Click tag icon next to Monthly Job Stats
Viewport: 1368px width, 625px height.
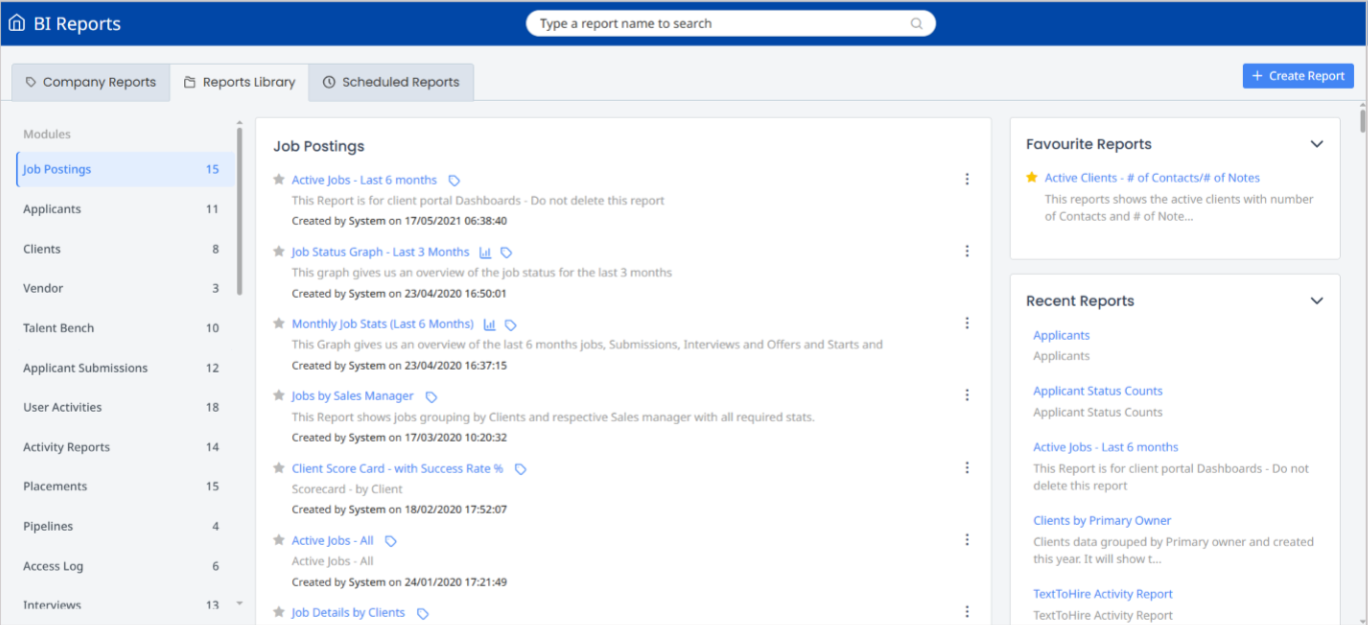click(511, 325)
